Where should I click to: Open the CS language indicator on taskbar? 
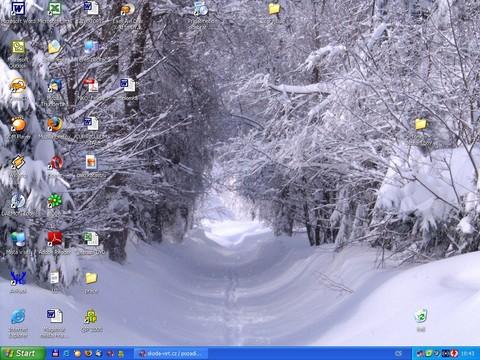[398, 353]
